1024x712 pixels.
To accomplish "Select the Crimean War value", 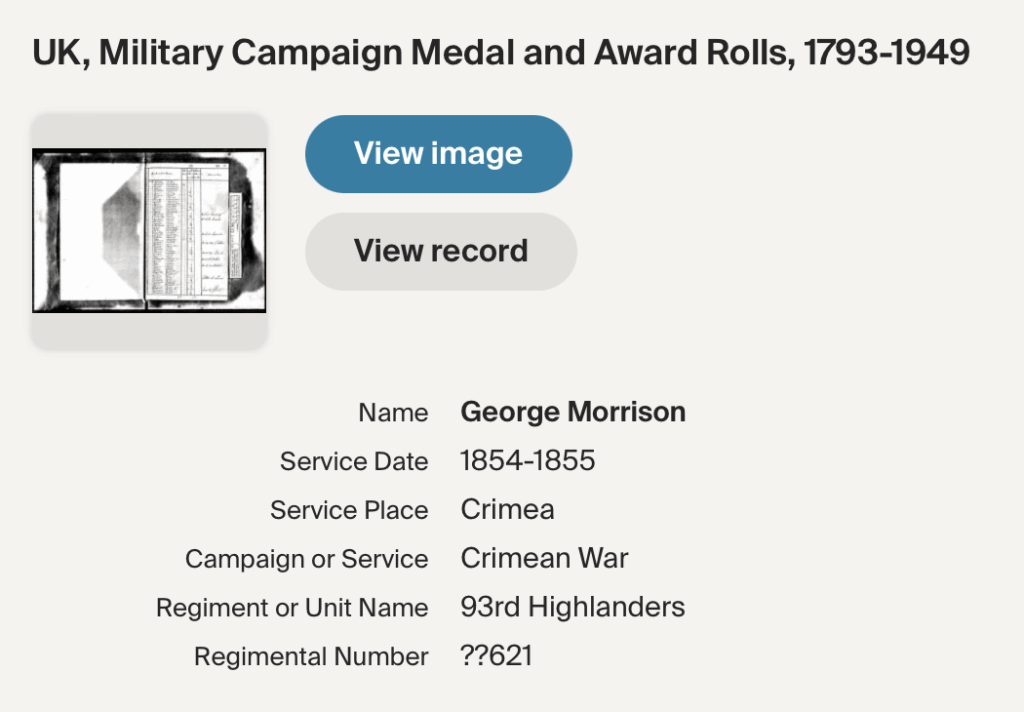I will (544, 558).
